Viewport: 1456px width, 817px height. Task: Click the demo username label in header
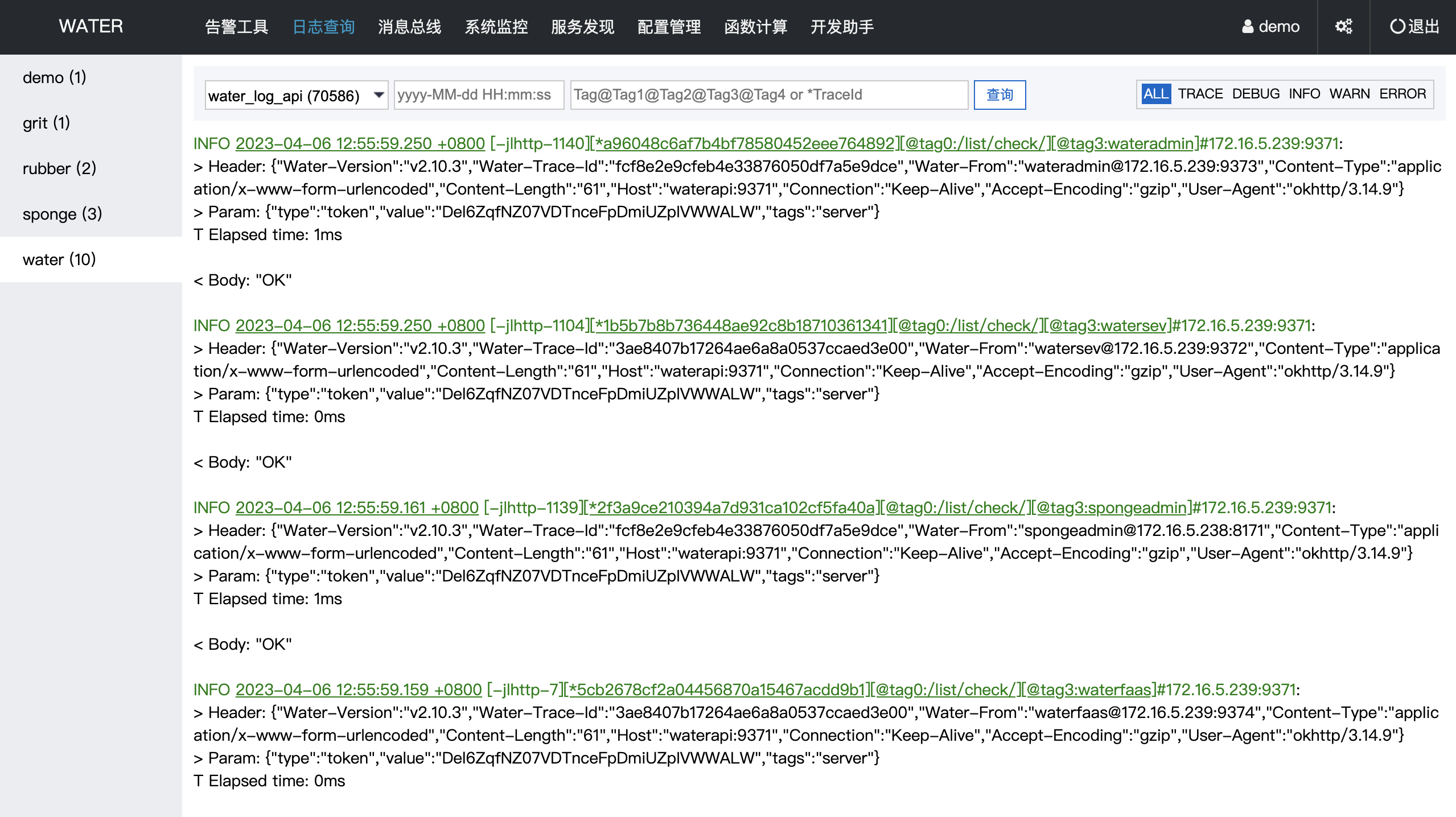pyautogui.click(x=1279, y=27)
